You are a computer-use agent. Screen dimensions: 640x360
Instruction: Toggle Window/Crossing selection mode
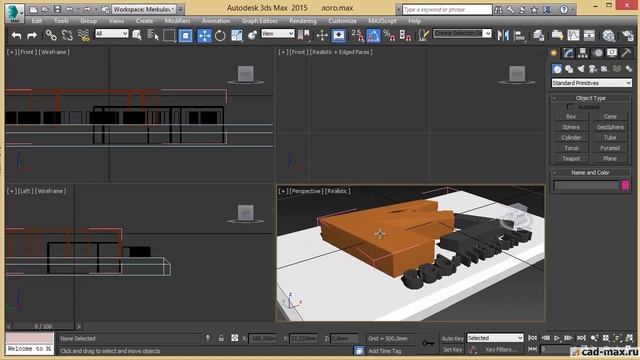point(185,36)
